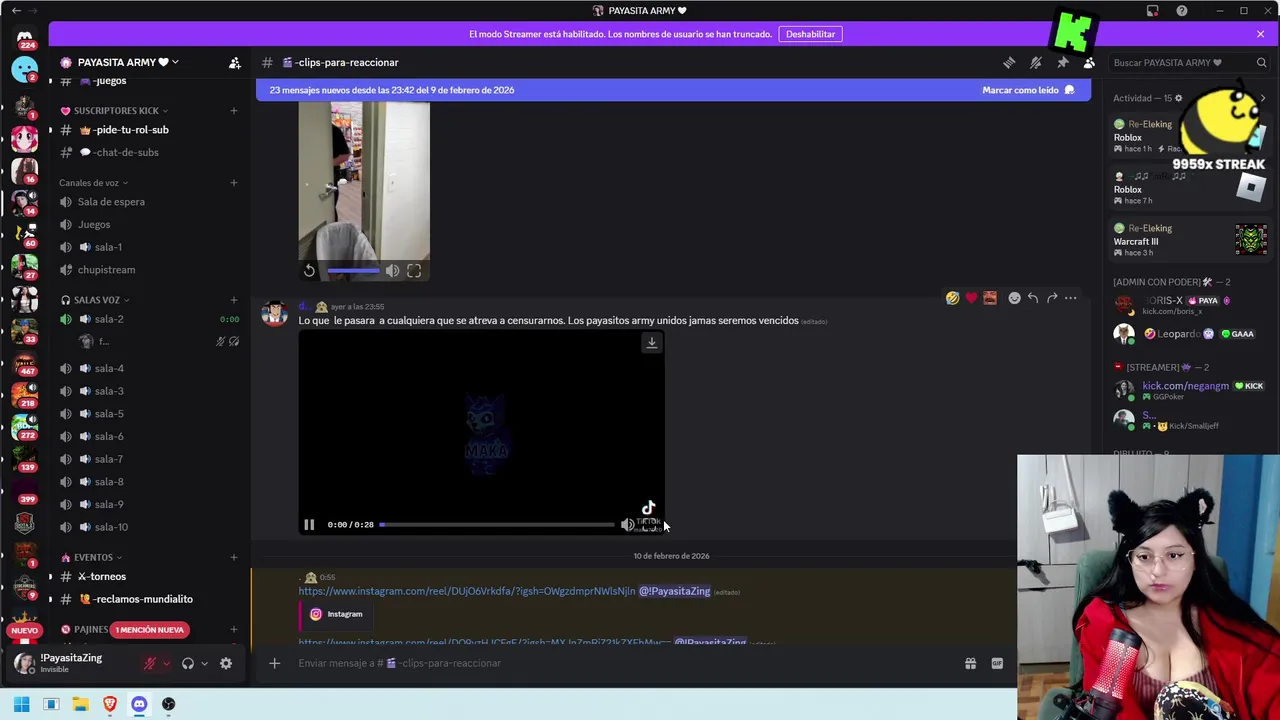Viewport: 1280px width, 720px height.
Task: Open the add reaction smiley picker
Action: click(x=1014, y=298)
